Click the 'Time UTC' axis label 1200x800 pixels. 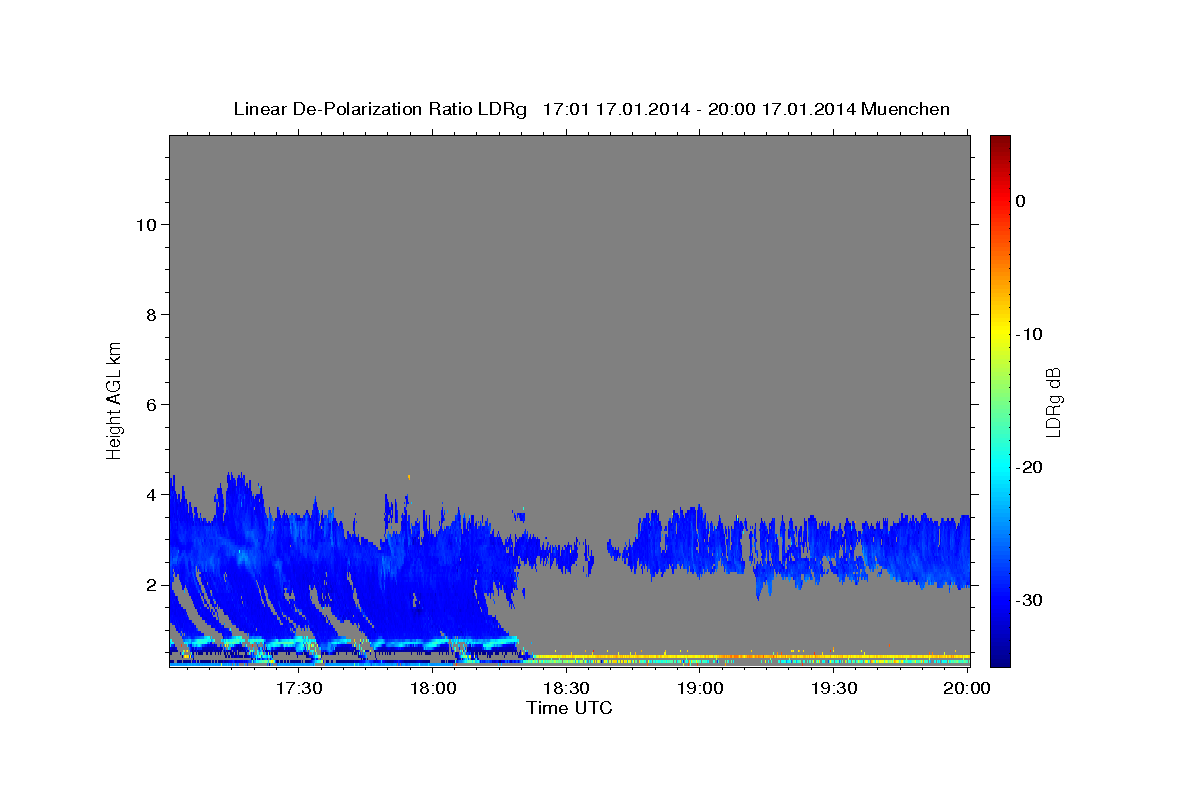tap(569, 708)
